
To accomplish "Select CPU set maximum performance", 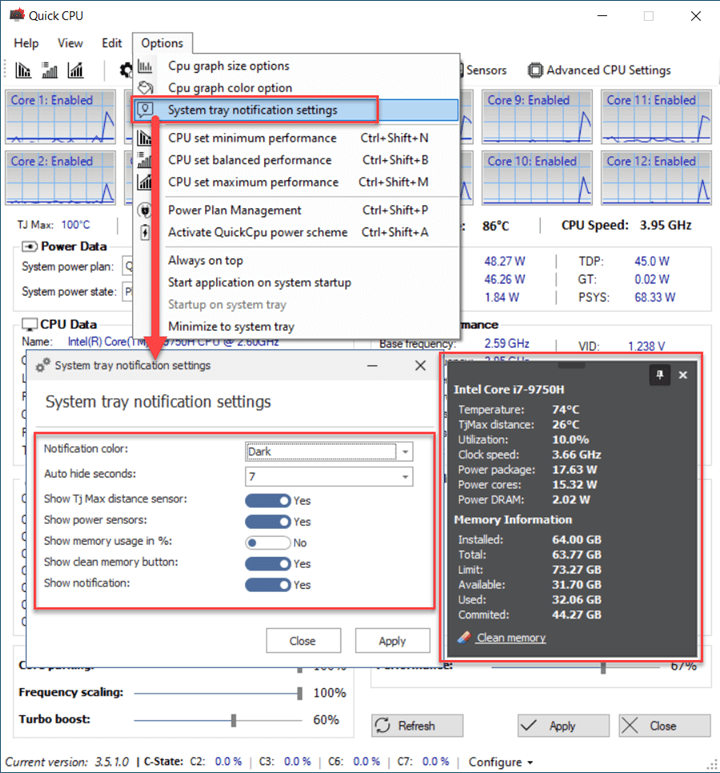I will click(296, 182).
